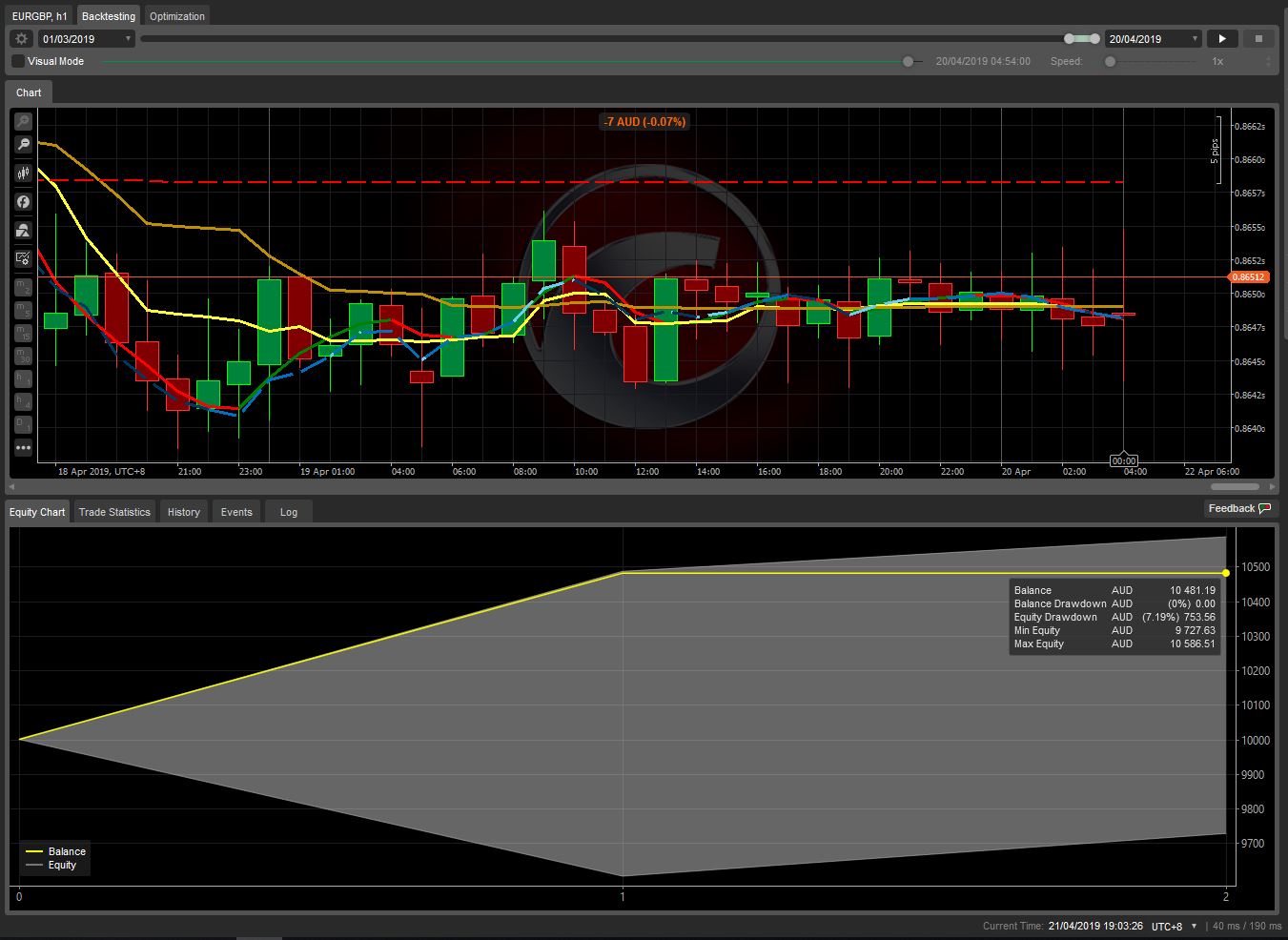
Task: Click the Facebook share icon
Action: 23,202
